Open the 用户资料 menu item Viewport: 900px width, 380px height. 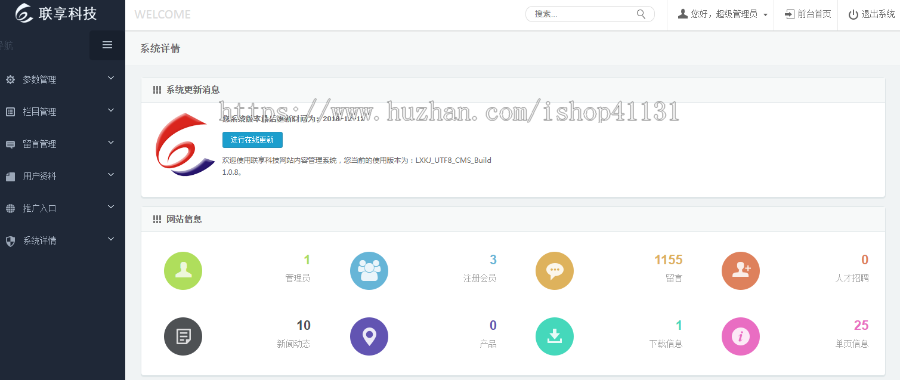pos(62,176)
